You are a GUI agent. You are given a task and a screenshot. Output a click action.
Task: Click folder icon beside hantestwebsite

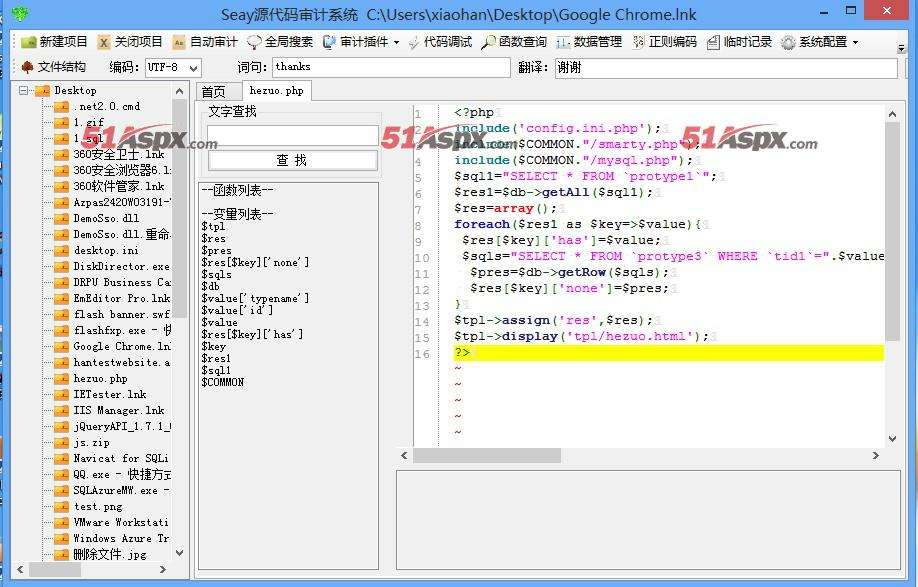tap(61, 362)
